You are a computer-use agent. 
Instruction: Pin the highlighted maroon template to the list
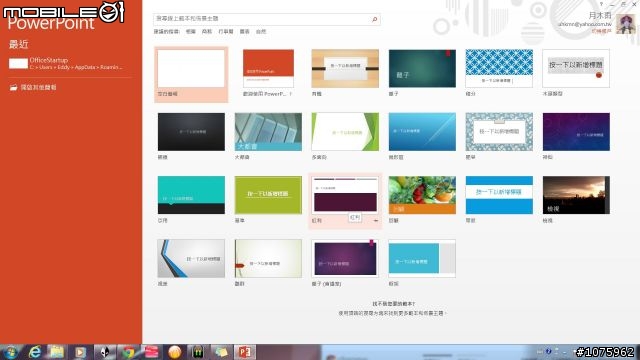pyautogui.click(x=376, y=221)
